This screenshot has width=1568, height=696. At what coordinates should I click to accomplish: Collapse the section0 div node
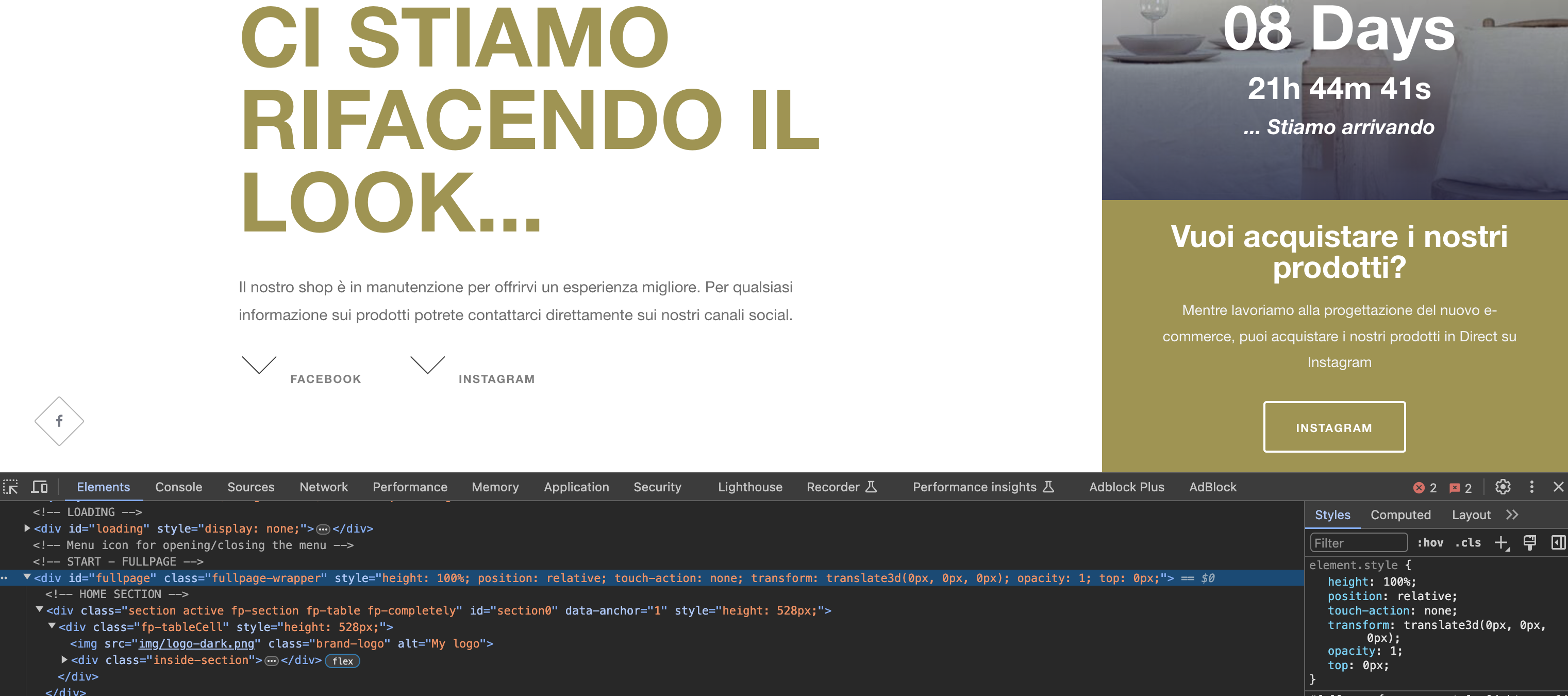(x=40, y=609)
